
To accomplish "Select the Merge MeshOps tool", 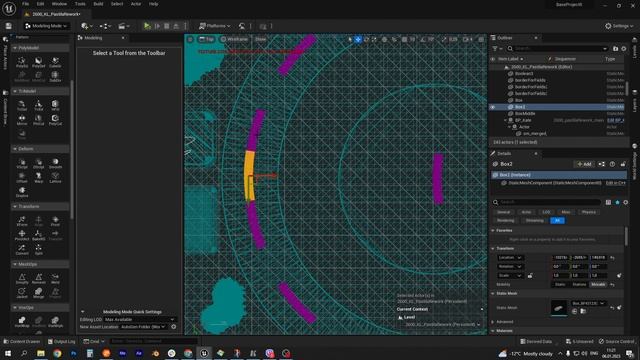I will [39, 293].
